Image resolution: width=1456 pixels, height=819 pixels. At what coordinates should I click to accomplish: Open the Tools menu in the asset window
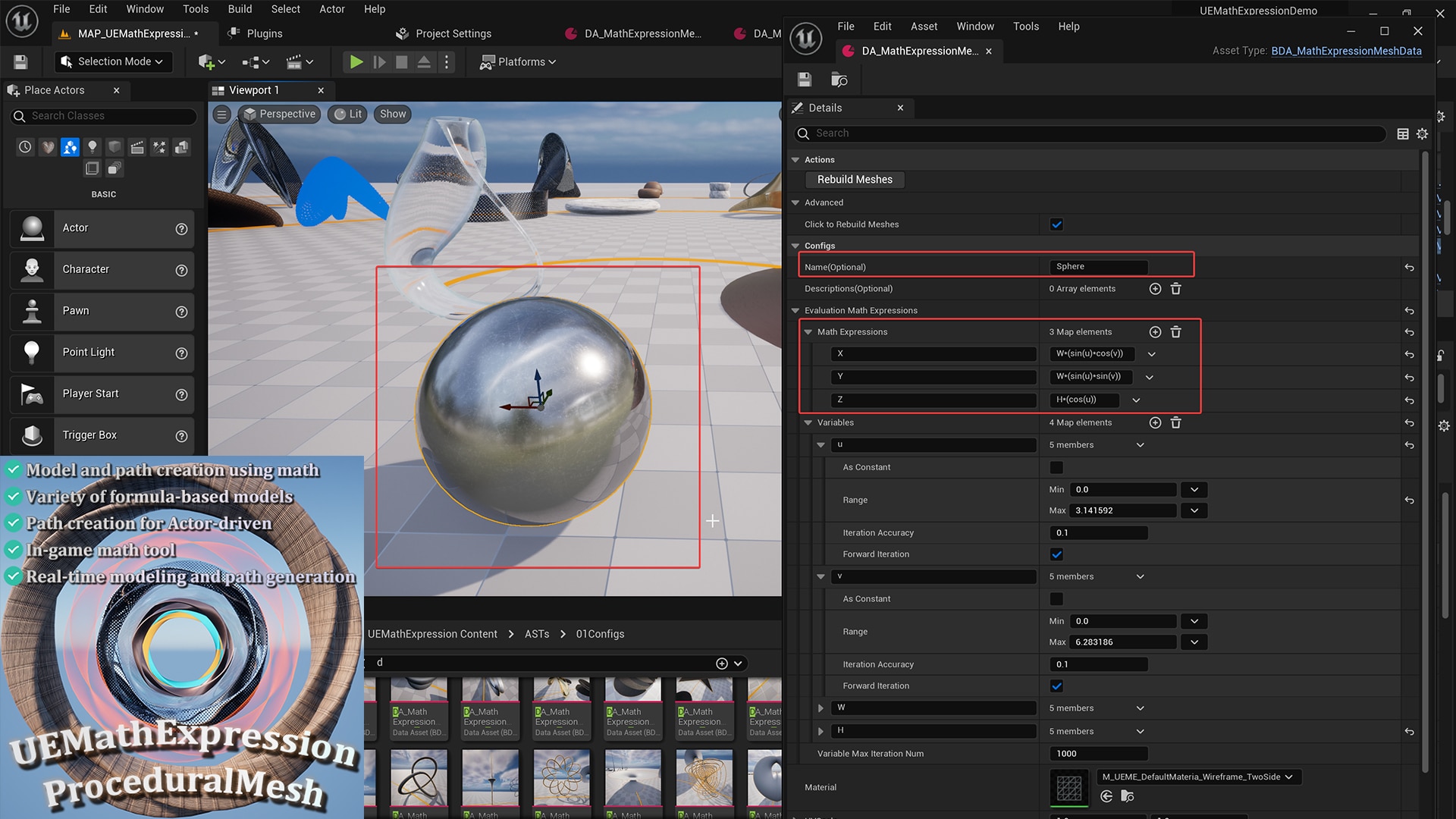point(1025,26)
